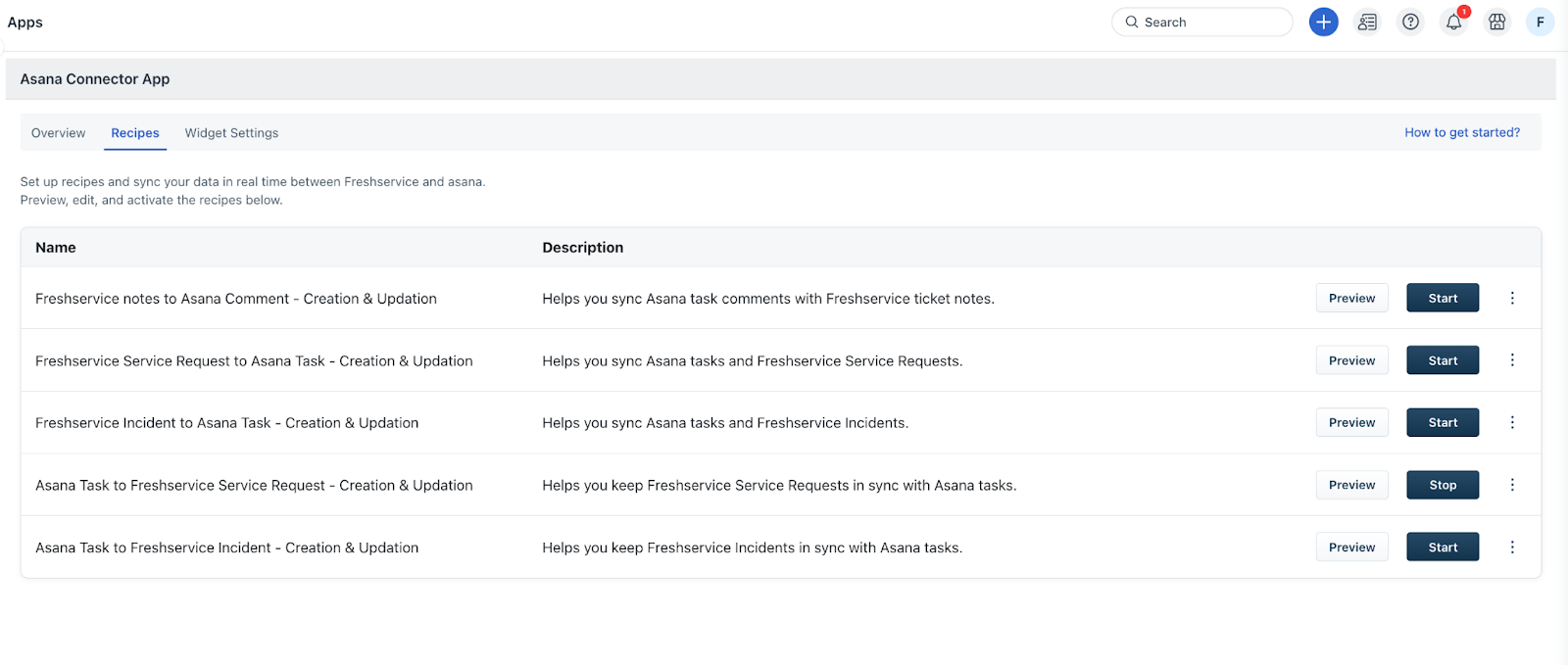The image size is (1568, 665).
Task: Start Freshservice Service Request to Asana Task recipe
Action: pos(1443,360)
